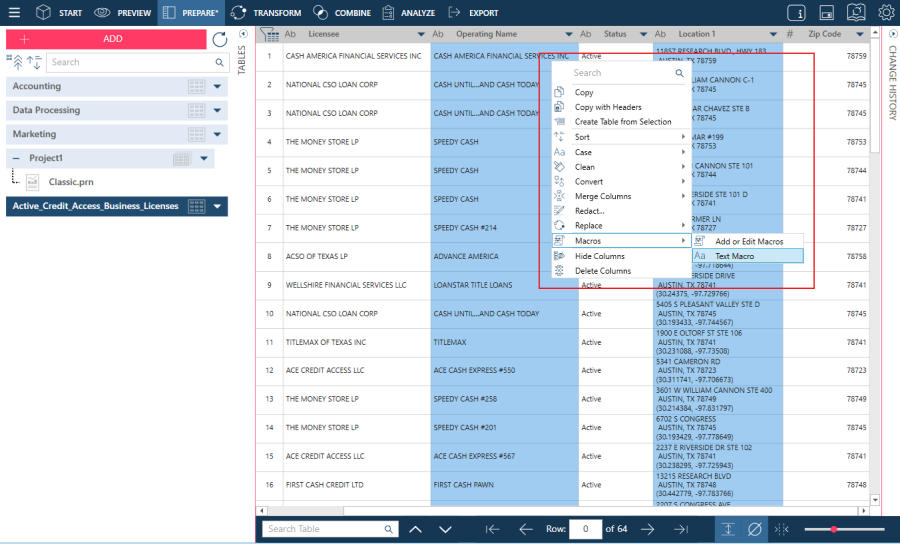Screen dimensions: 900x544
Task: Click the Classic.prn file icon
Action: [x=33, y=182]
